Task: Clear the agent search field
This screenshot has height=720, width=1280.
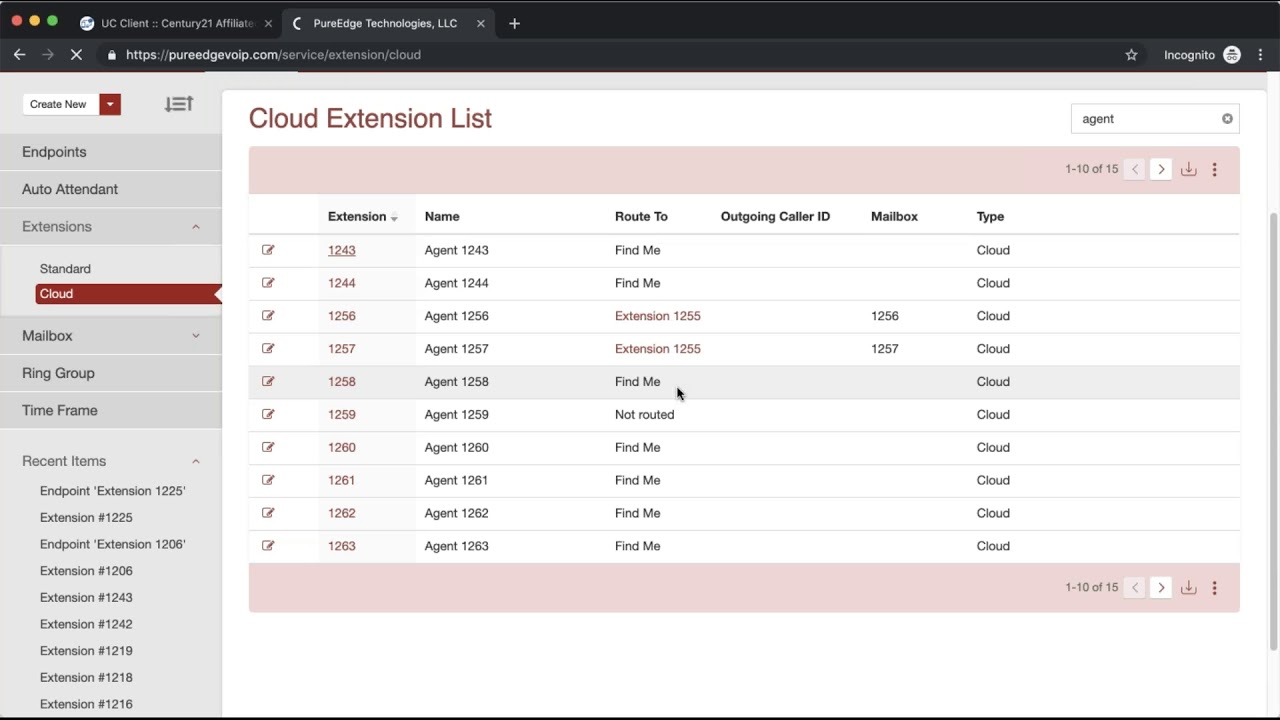Action: click(1227, 119)
